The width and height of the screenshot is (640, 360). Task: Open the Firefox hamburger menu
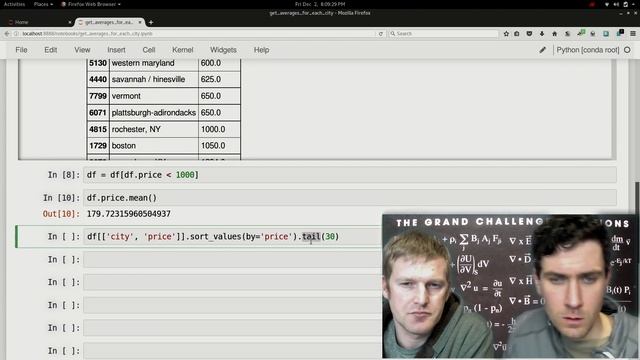point(633,33)
